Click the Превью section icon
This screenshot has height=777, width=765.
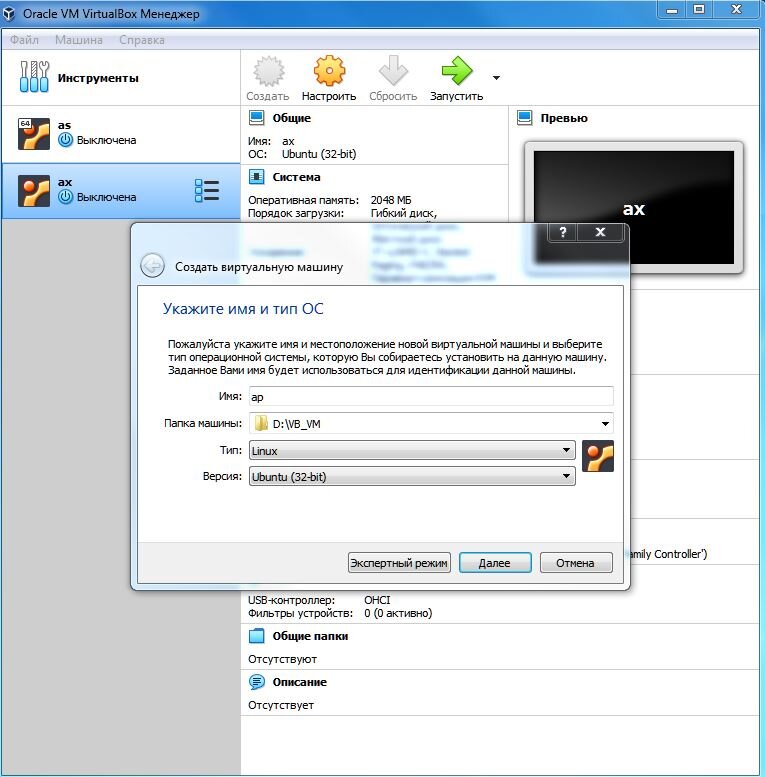524,118
